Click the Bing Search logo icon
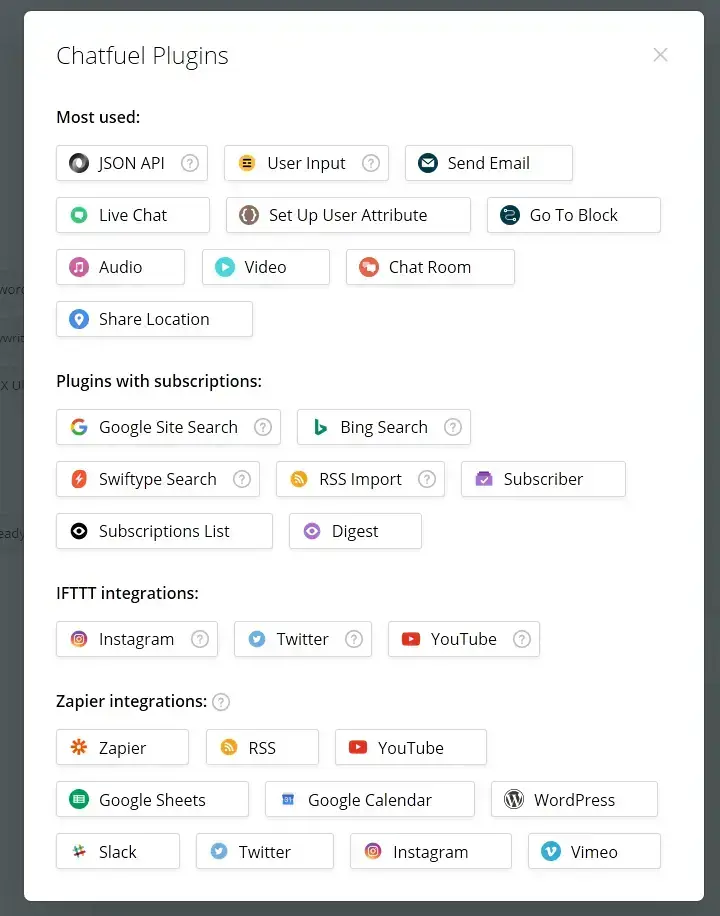The image size is (720, 916). pyautogui.click(x=320, y=427)
